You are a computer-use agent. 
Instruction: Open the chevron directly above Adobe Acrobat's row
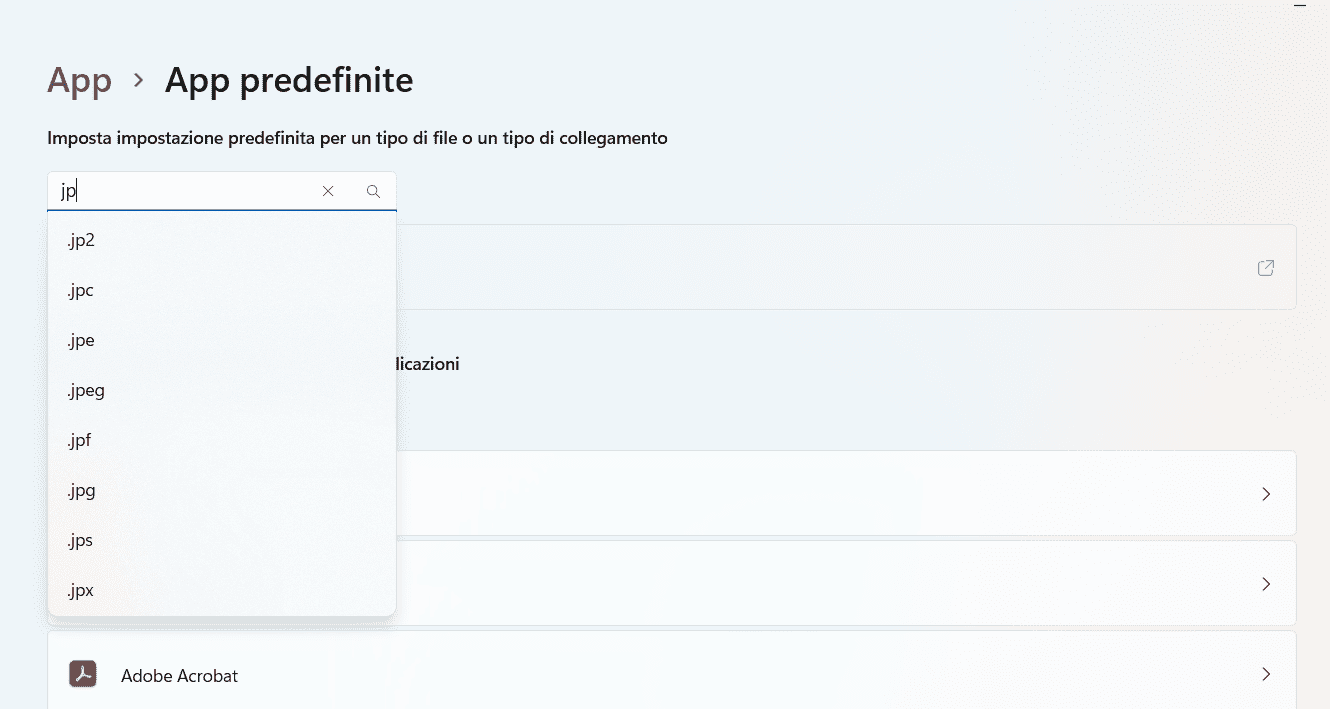click(1266, 583)
